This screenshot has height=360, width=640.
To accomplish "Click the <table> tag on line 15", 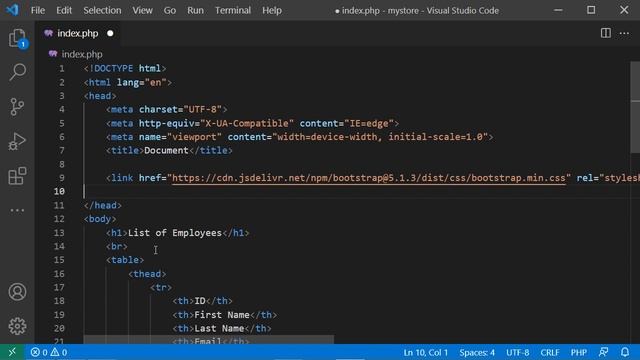I will point(125,260).
